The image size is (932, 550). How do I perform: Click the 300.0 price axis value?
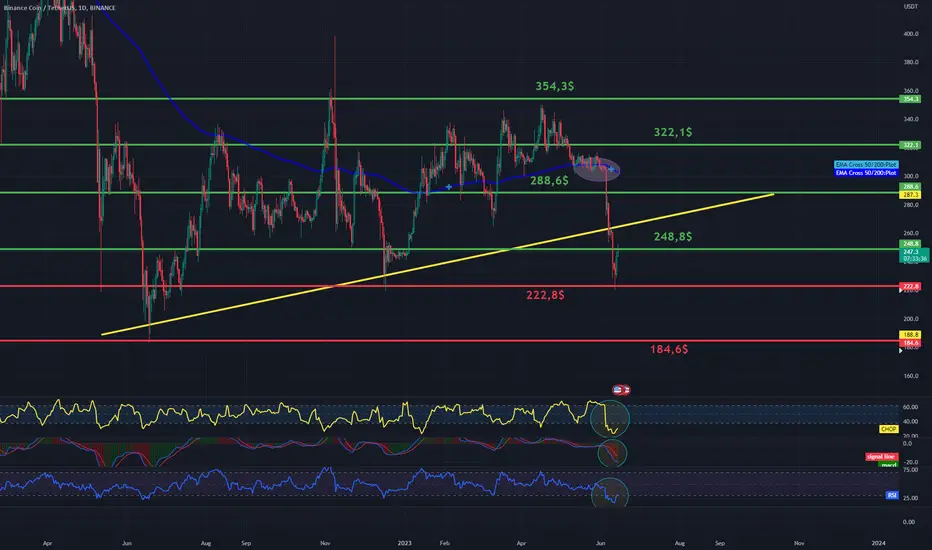pyautogui.click(x=911, y=177)
